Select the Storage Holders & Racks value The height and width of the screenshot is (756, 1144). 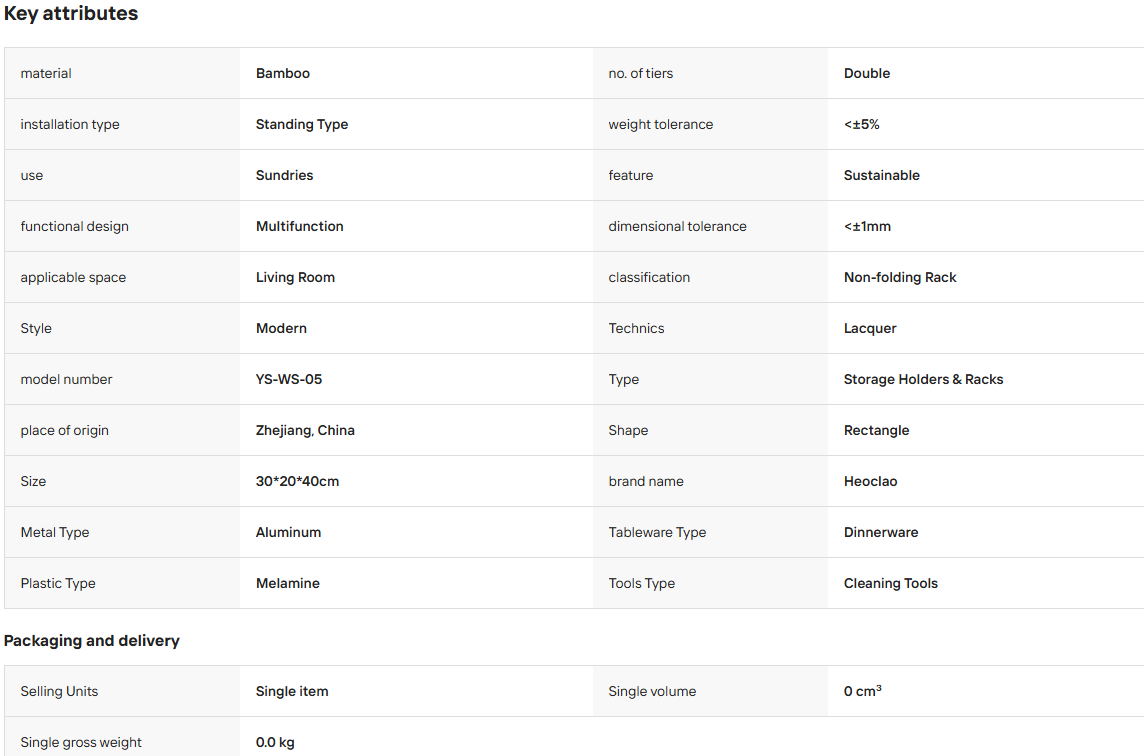pyautogui.click(x=923, y=379)
